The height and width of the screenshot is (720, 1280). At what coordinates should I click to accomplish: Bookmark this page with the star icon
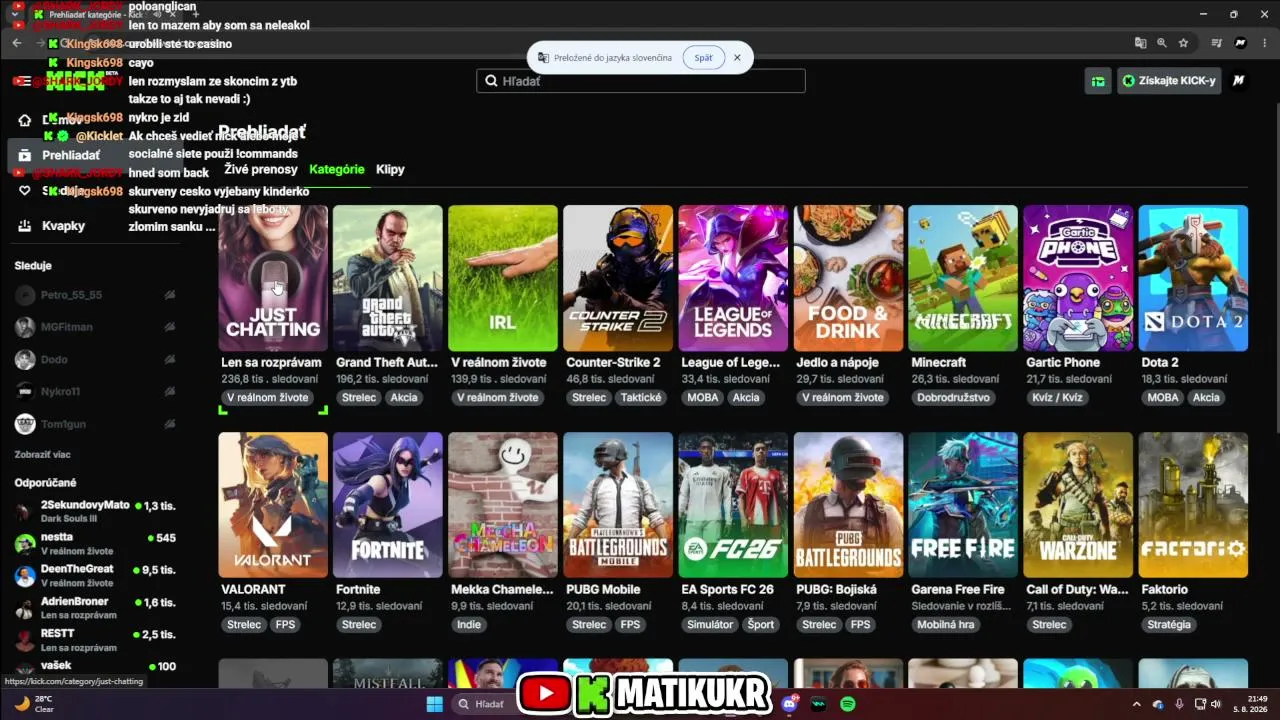[x=1184, y=43]
